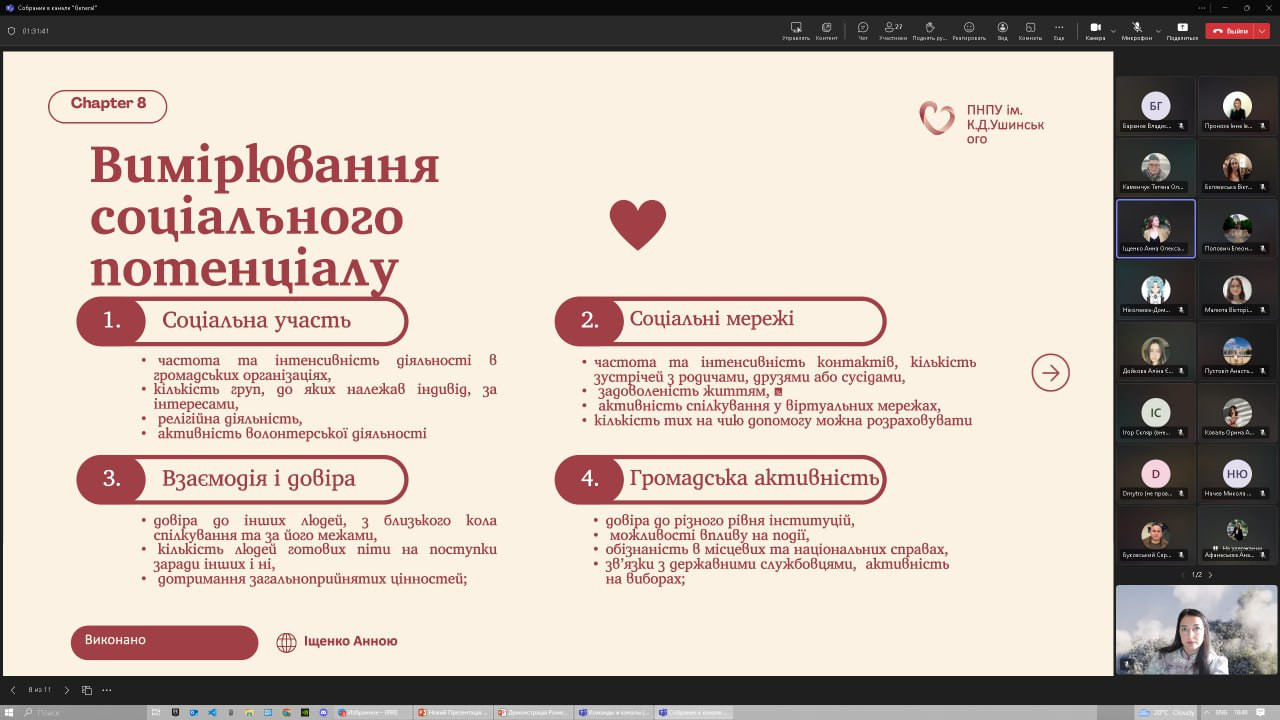Expand the microphone options dropdown arrow
The width and height of the screenshot is (1280, 720).
1158,31
